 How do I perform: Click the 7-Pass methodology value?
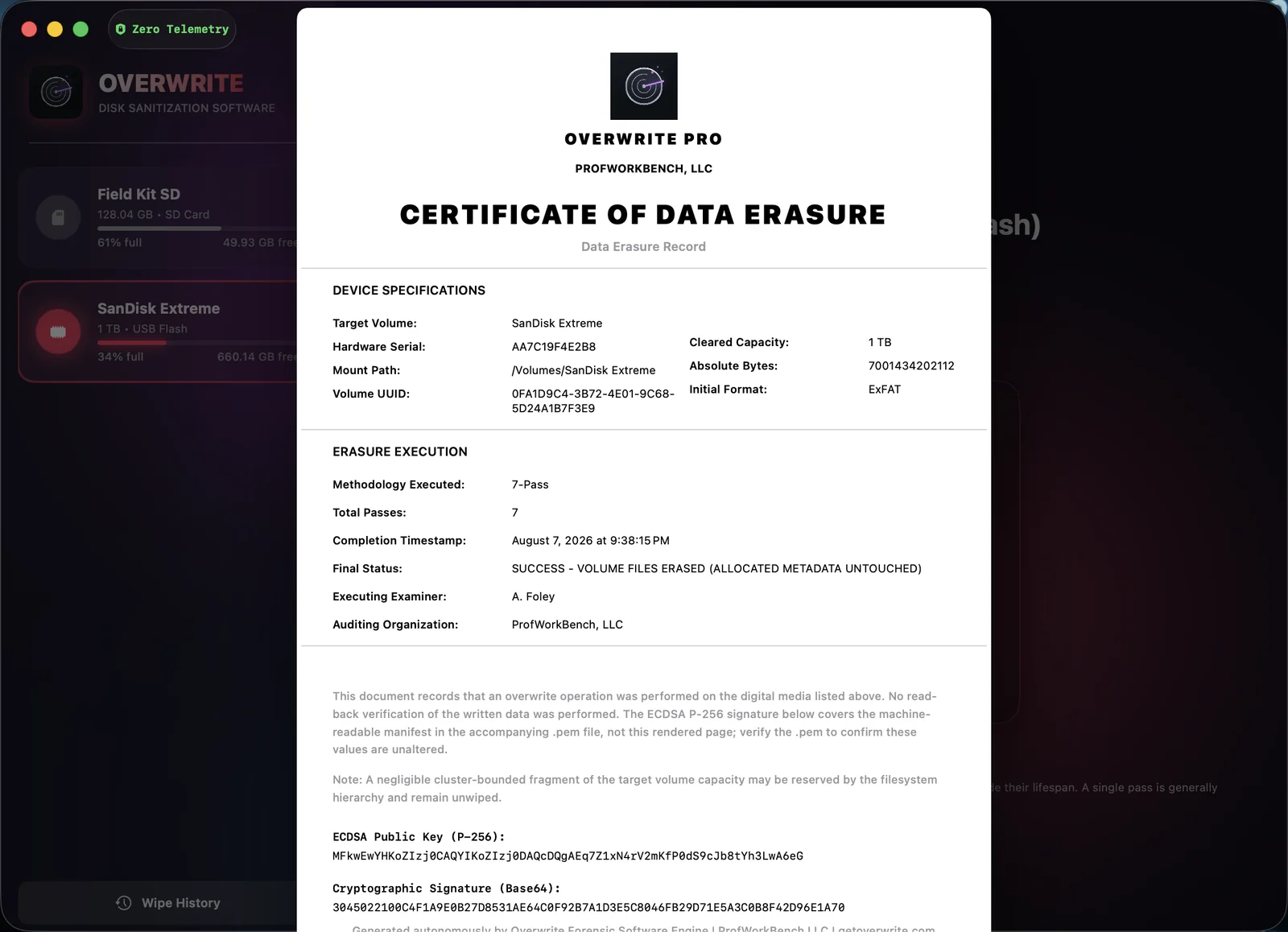click(x=530, y=485)
